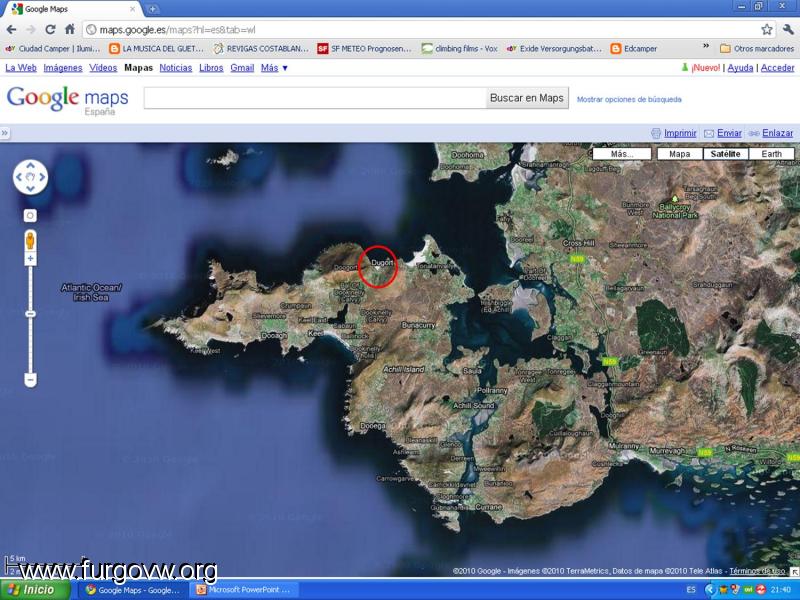800x600 pixels.
Task: Open 'La Web' Google link
Action: pos(21,68)
